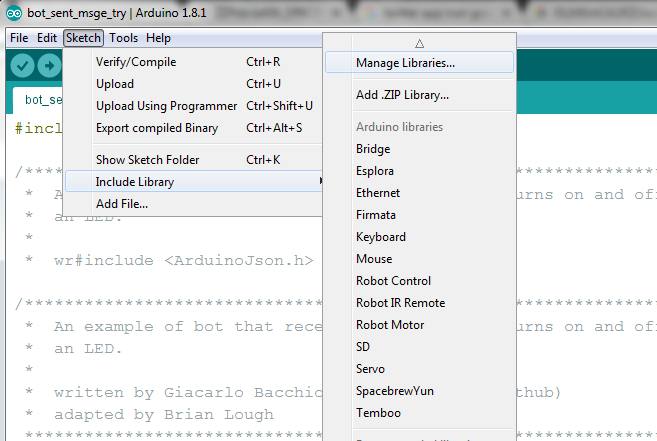657x441 pixels.
Task: Choose Show Sketch Folder
Action: [x=194, y=160]
